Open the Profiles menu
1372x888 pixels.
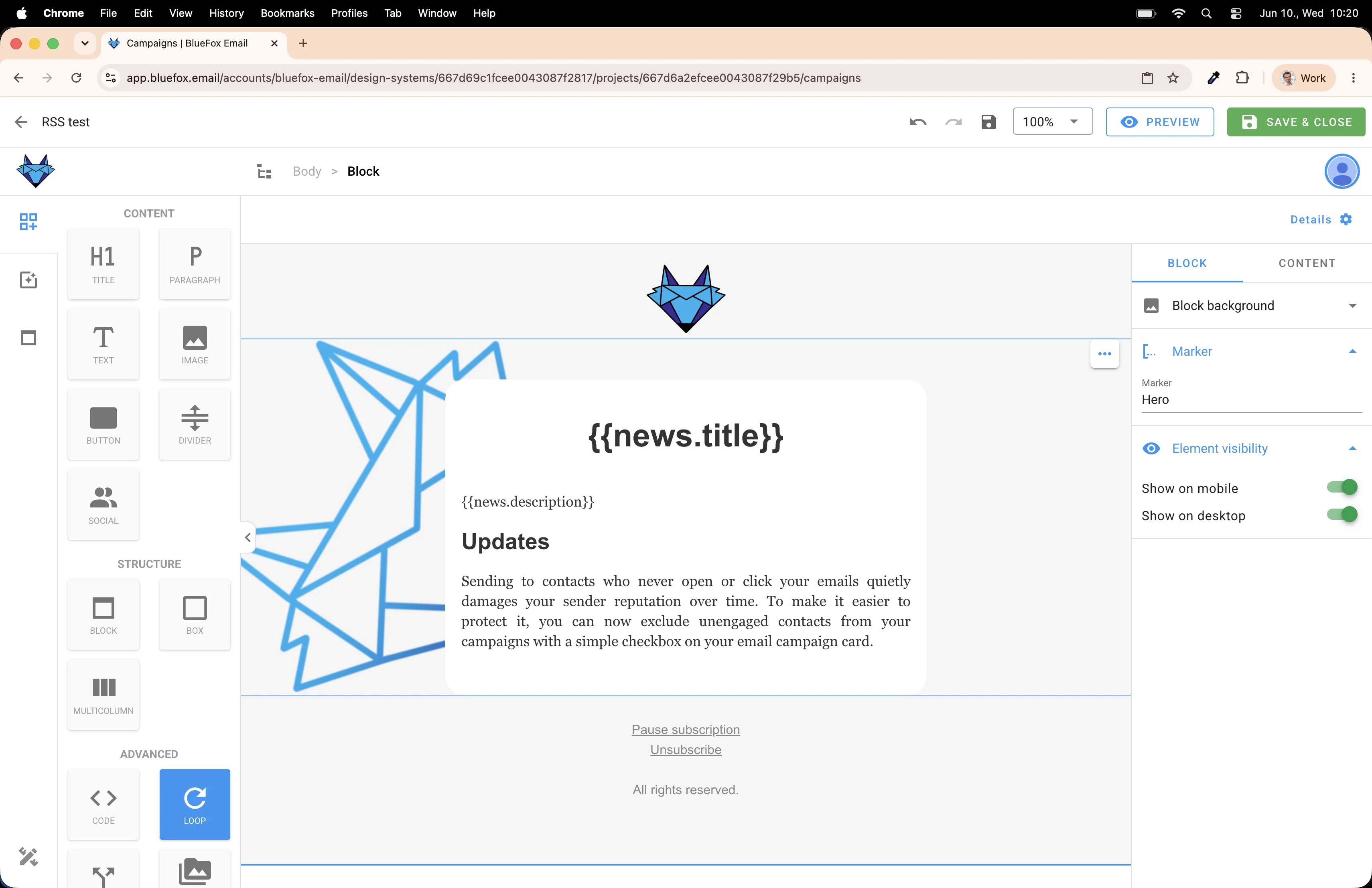click(349, 13)
